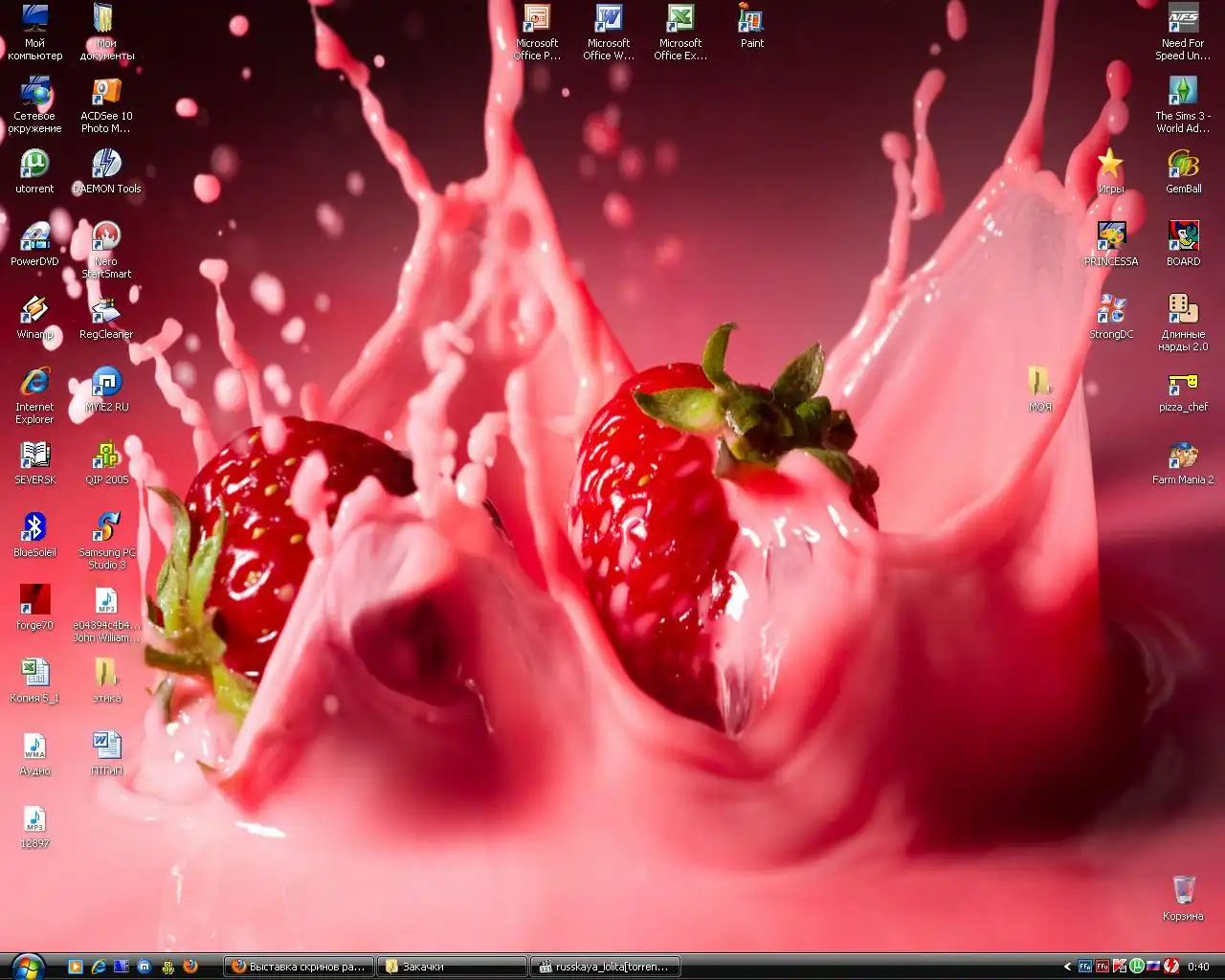This screenshot has width=1225, height=980.
Task: Launch Internet Explorer from the Quick Launch bar
Action: pos(98,967)
